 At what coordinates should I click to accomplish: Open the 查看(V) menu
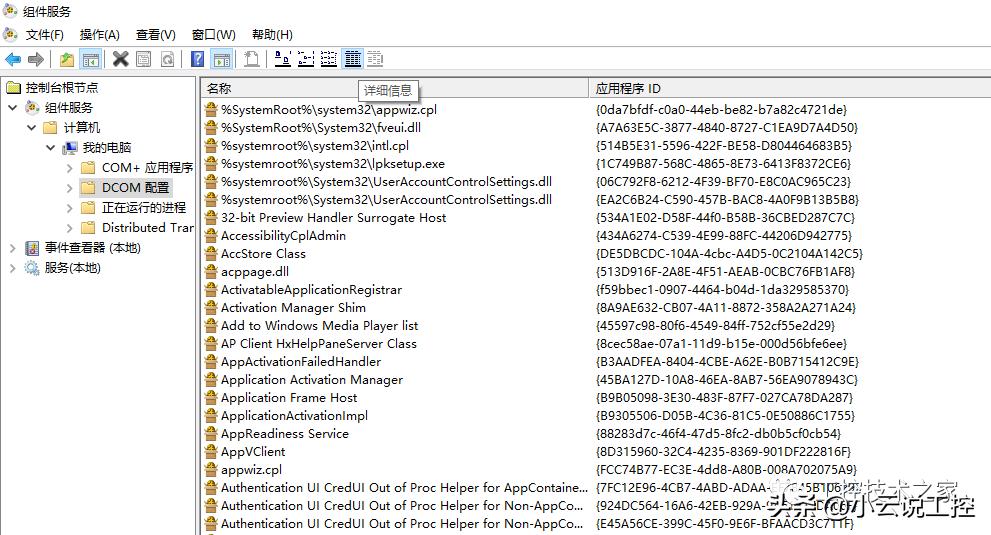click(x=155, y=35)
